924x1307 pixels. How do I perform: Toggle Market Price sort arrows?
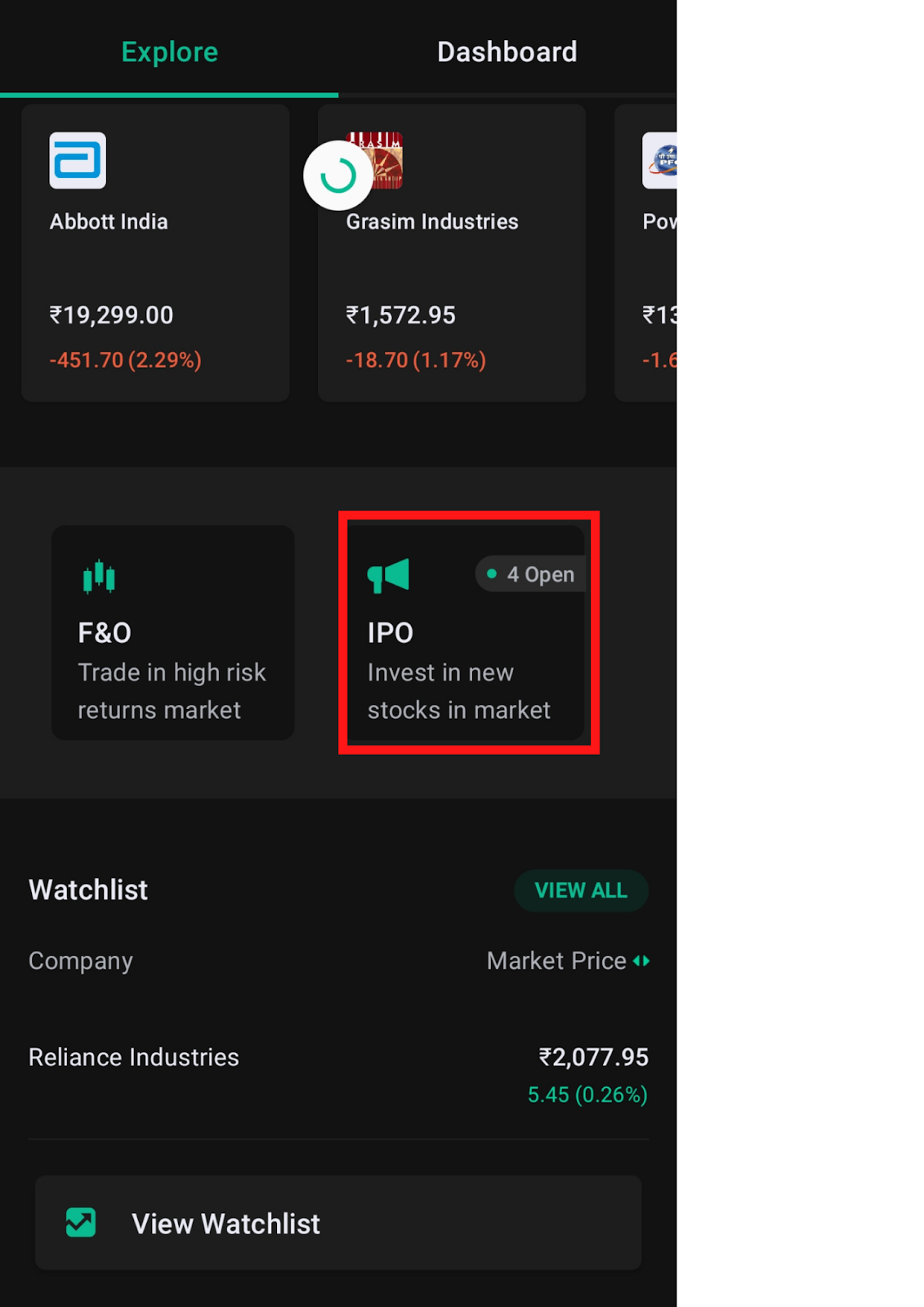click(641, 961)
